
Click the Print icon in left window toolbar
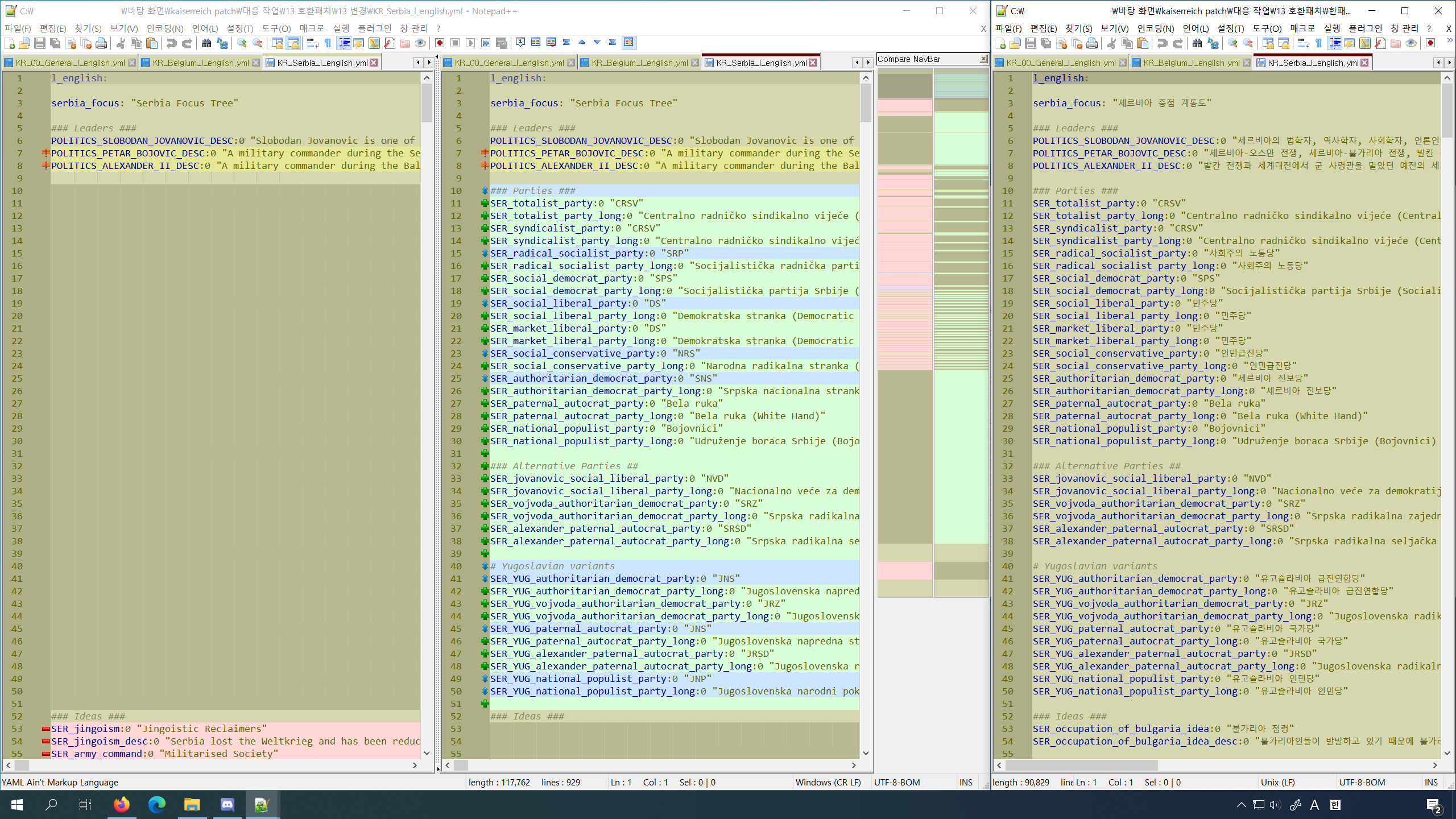pyautogui.click(x=101, y=43)
